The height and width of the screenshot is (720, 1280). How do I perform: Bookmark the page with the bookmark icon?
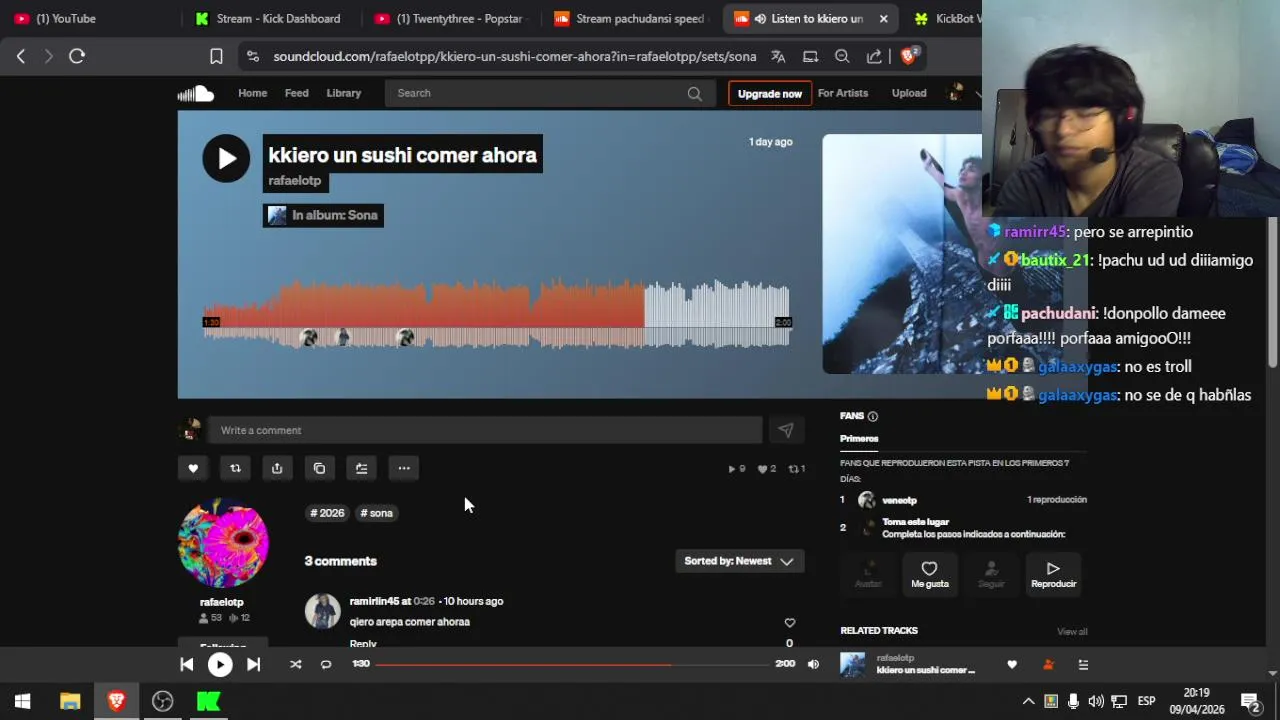pyautogui.click(x=216, y=56)
